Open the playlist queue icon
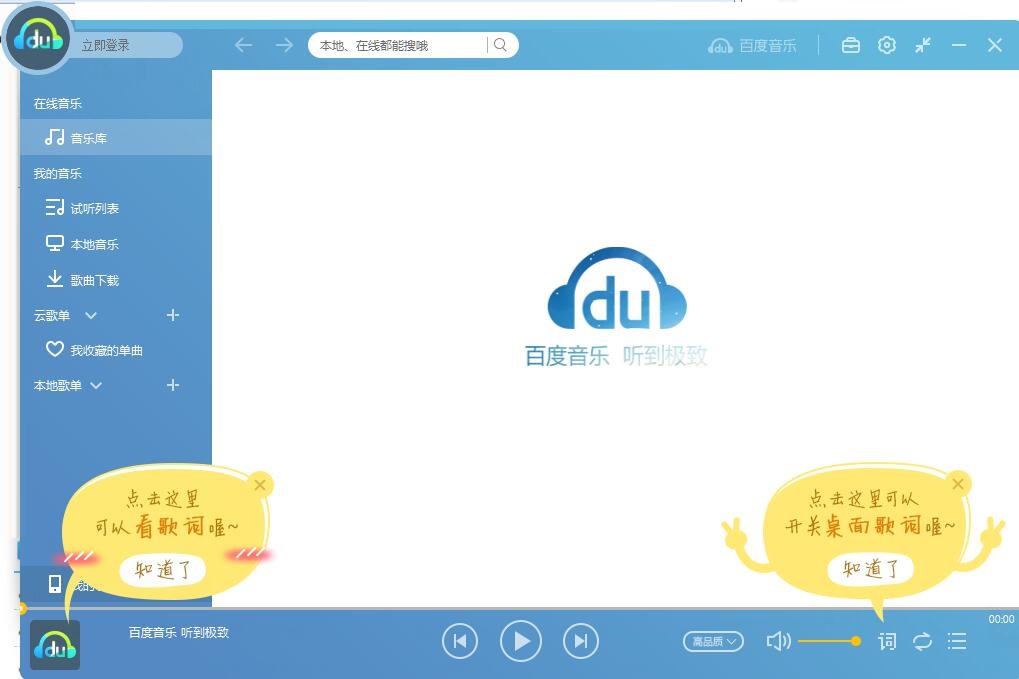 (x=957, y=641)
